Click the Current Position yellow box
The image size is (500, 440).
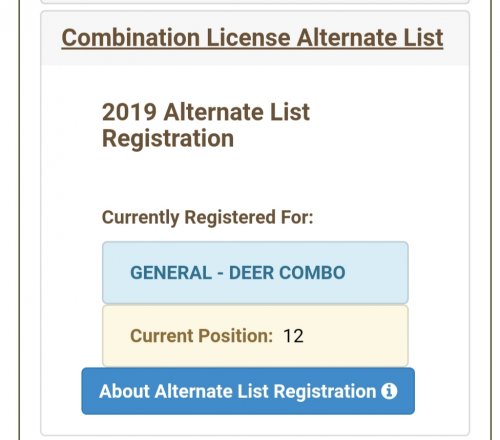tap(255, 336)
